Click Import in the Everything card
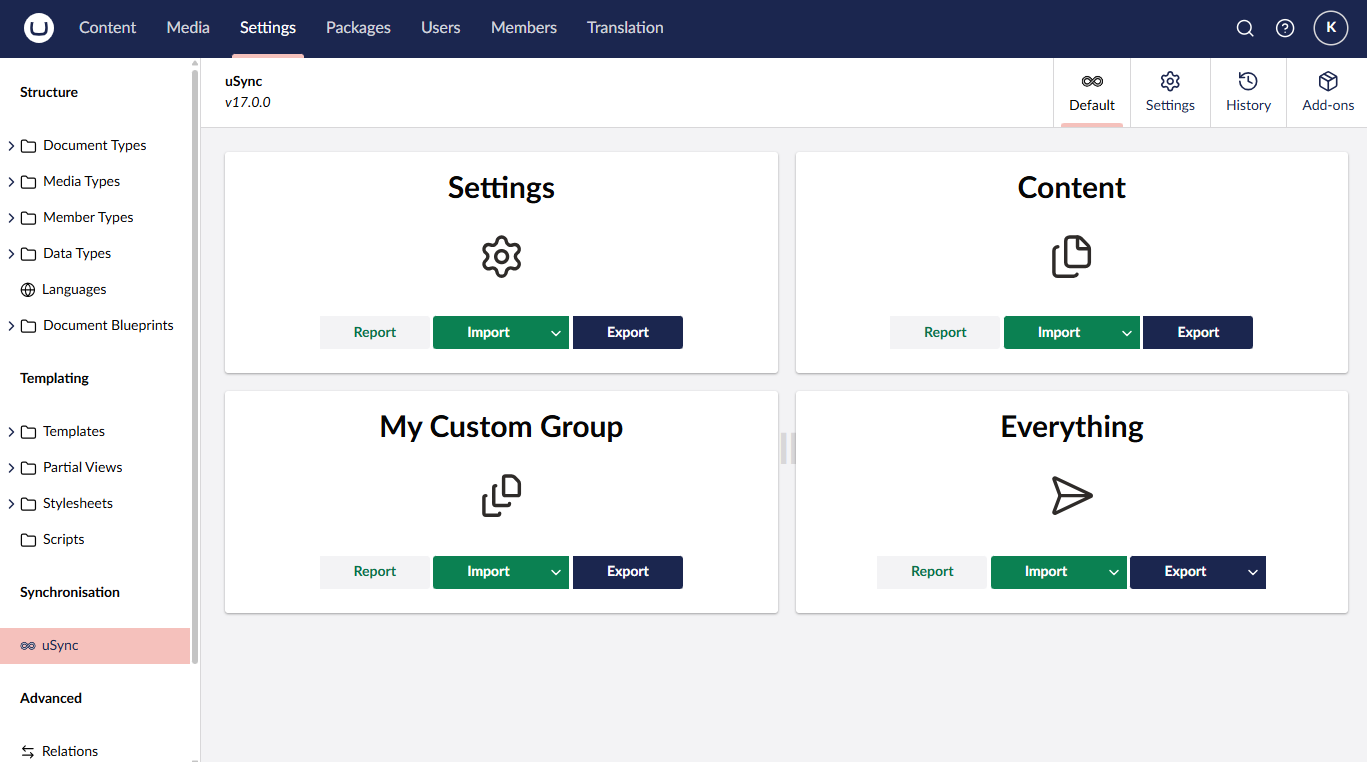The image size is (1367, 762). coord(1046,572)
